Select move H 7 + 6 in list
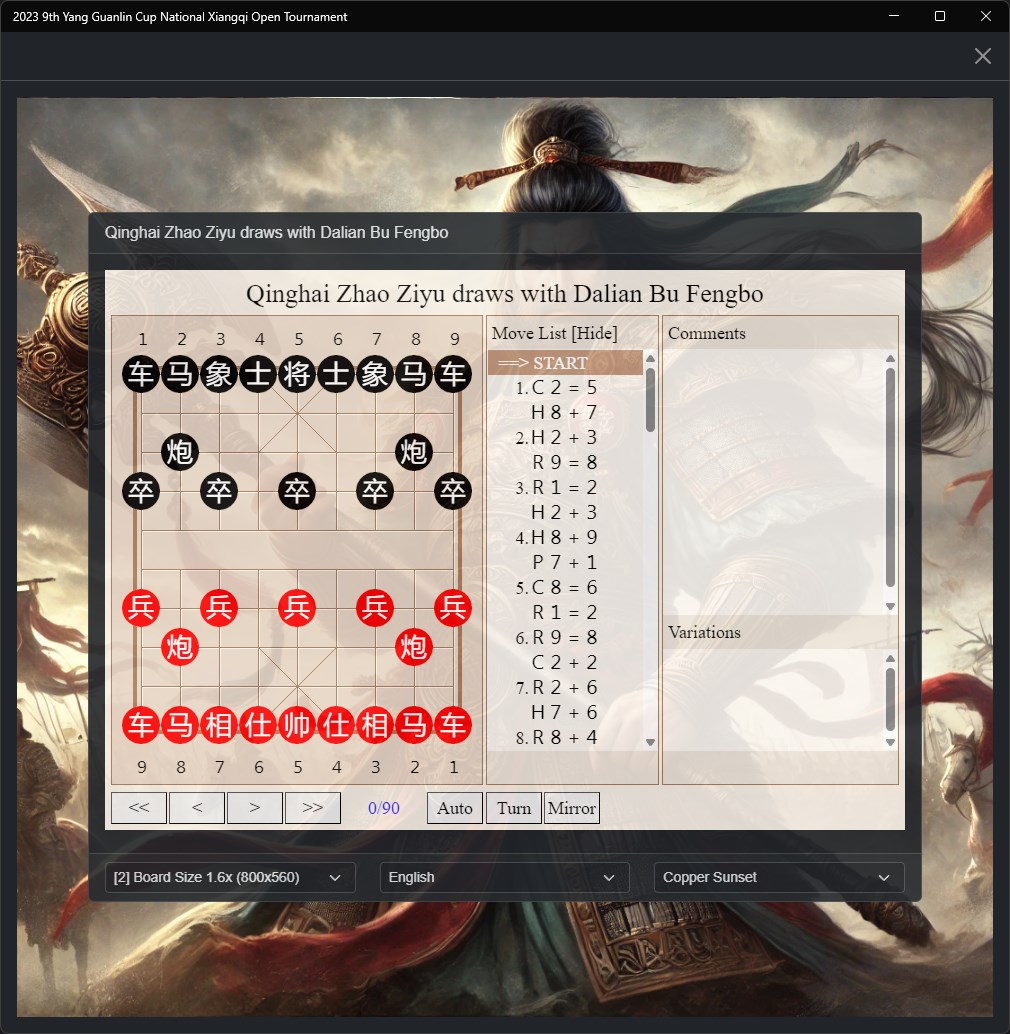Screen dimensions: 1010x1034 (564, 712)
